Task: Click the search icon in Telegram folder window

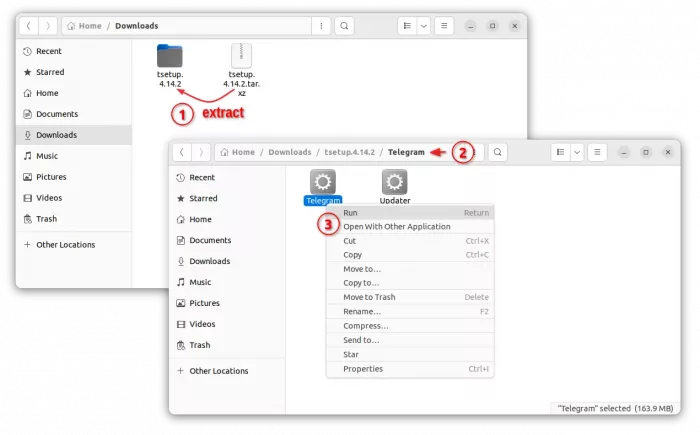Action: (498, 152)
